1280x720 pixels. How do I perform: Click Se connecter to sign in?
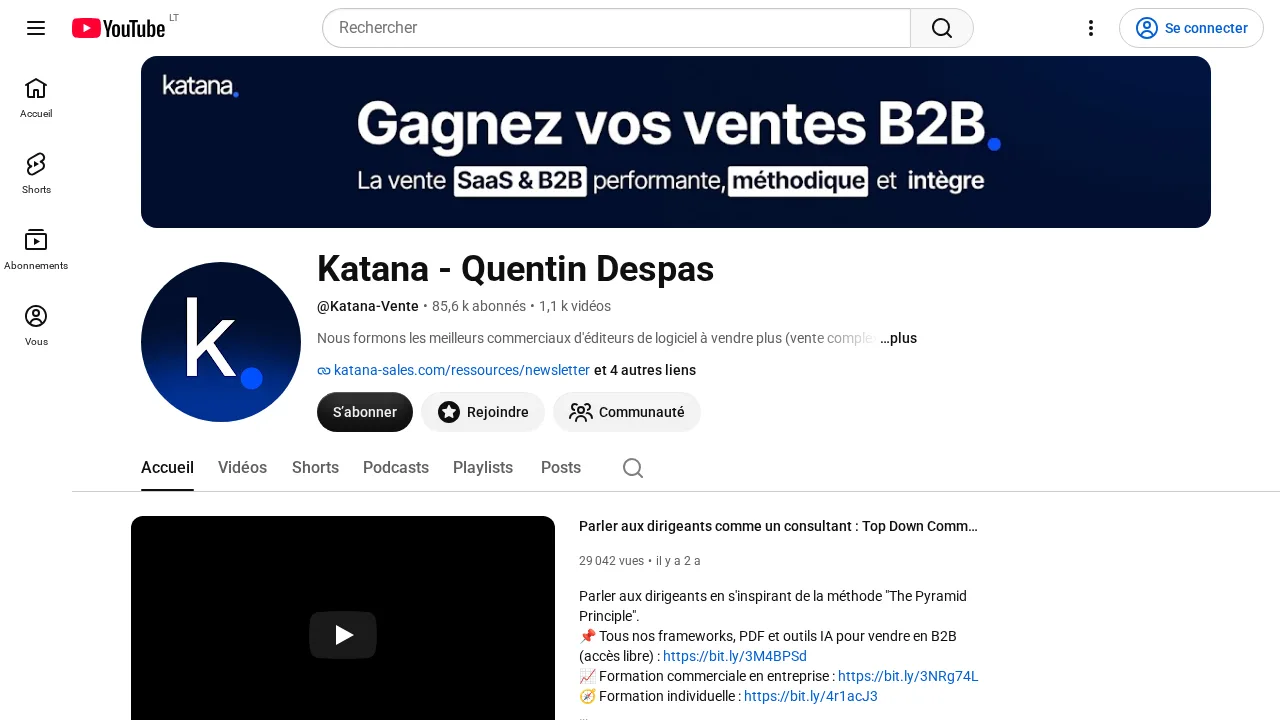[1191, 28]
